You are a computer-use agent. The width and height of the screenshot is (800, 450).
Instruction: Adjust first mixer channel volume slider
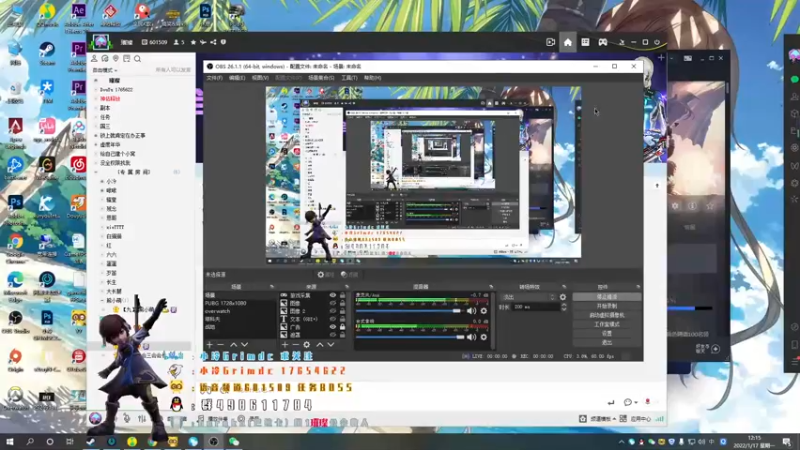410,311
